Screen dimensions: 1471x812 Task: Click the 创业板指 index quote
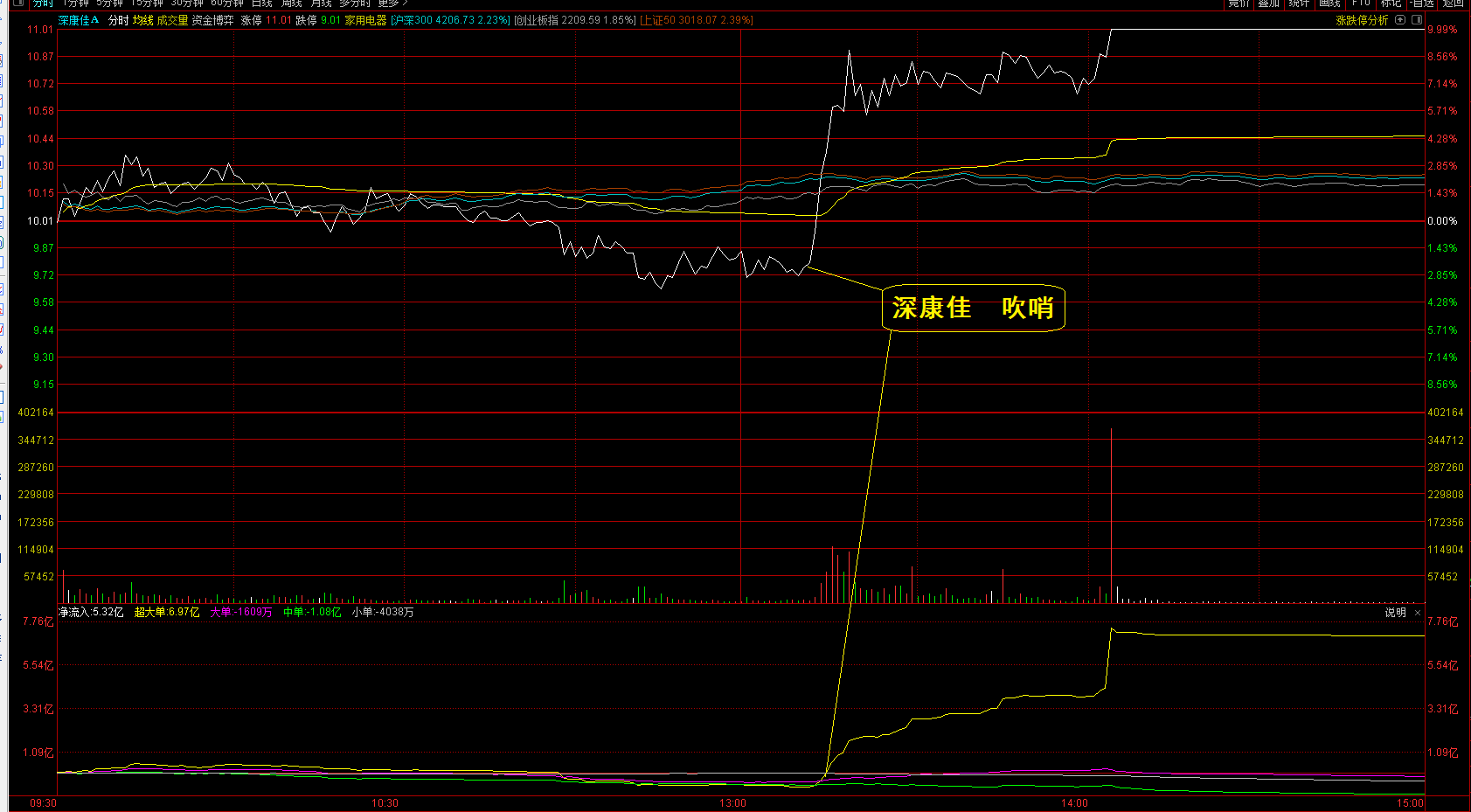[575, 20]
